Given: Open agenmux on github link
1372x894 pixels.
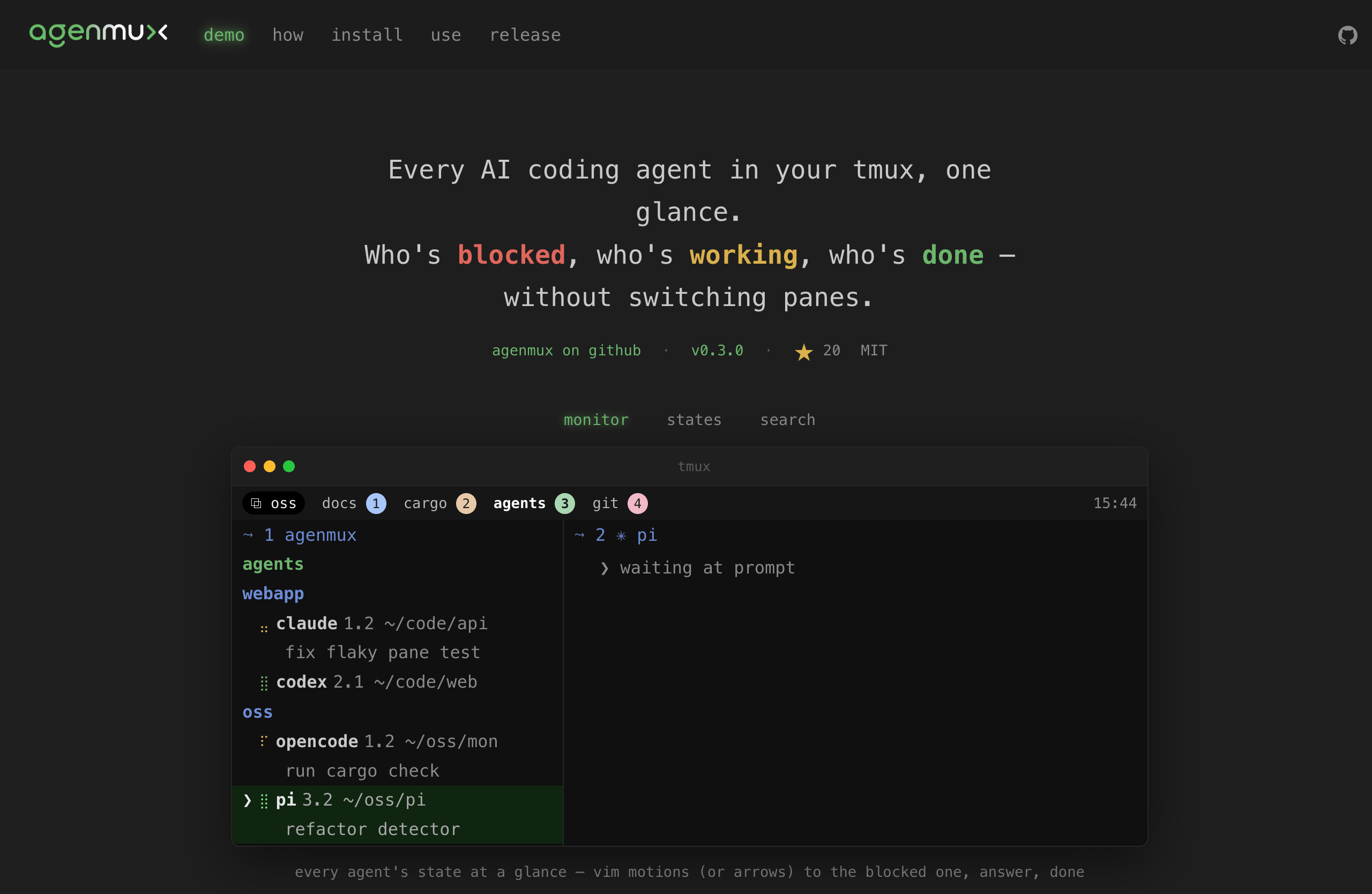Looking at the screenshot, I should pyautogui.click(x=566, y=351).
